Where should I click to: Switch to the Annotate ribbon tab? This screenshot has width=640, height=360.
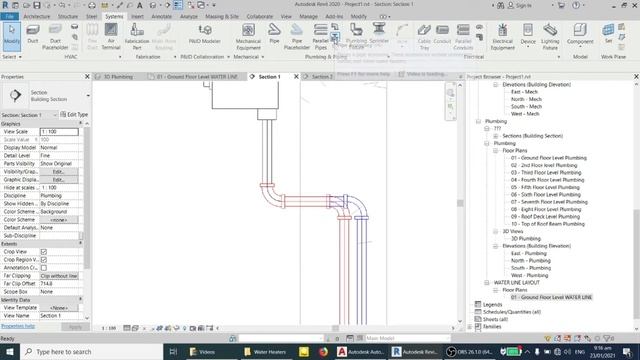pyautogui.click(x=162, y=16)
